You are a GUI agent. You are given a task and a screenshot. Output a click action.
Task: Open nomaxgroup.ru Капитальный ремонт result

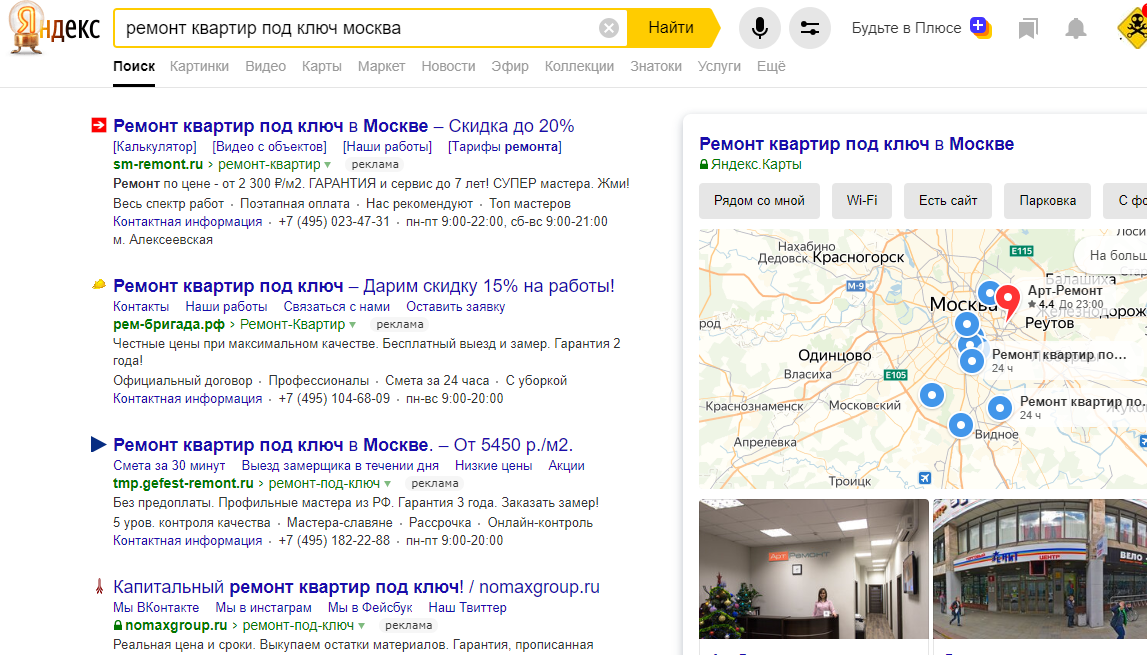(x=356, y=587)
